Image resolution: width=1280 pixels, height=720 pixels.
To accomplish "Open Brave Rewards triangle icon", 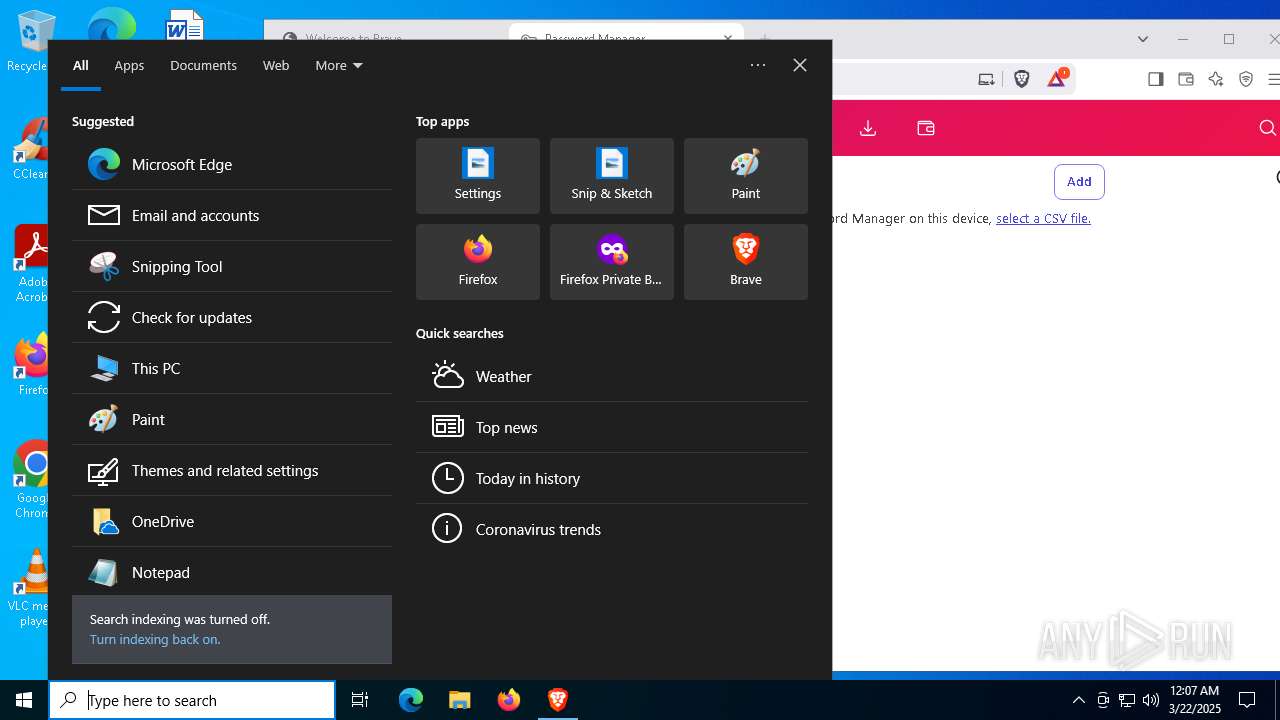I will pos(1057,79).
